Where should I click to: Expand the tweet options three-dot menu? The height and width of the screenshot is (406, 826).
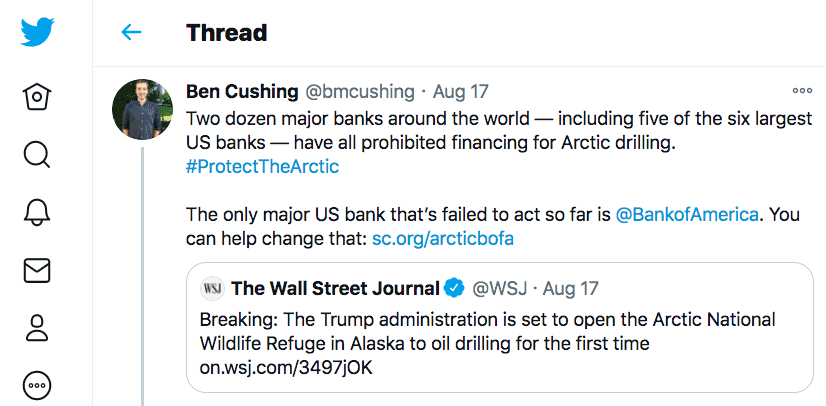coord(802,91)
